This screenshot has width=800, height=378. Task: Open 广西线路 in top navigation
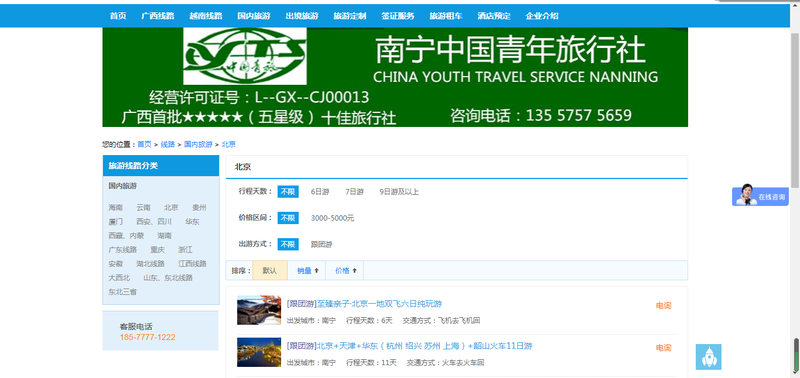pos(158,16)
